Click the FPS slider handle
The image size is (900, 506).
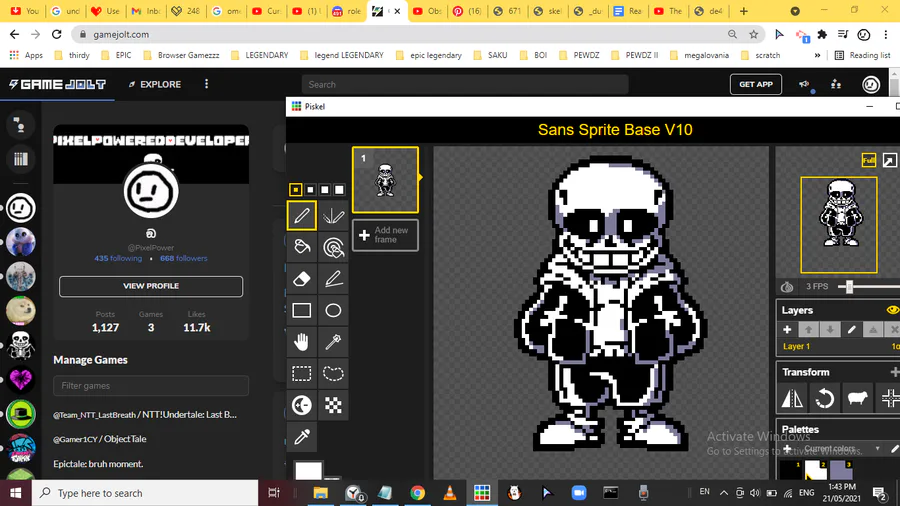pyautogui.click(x=849, y=286)
